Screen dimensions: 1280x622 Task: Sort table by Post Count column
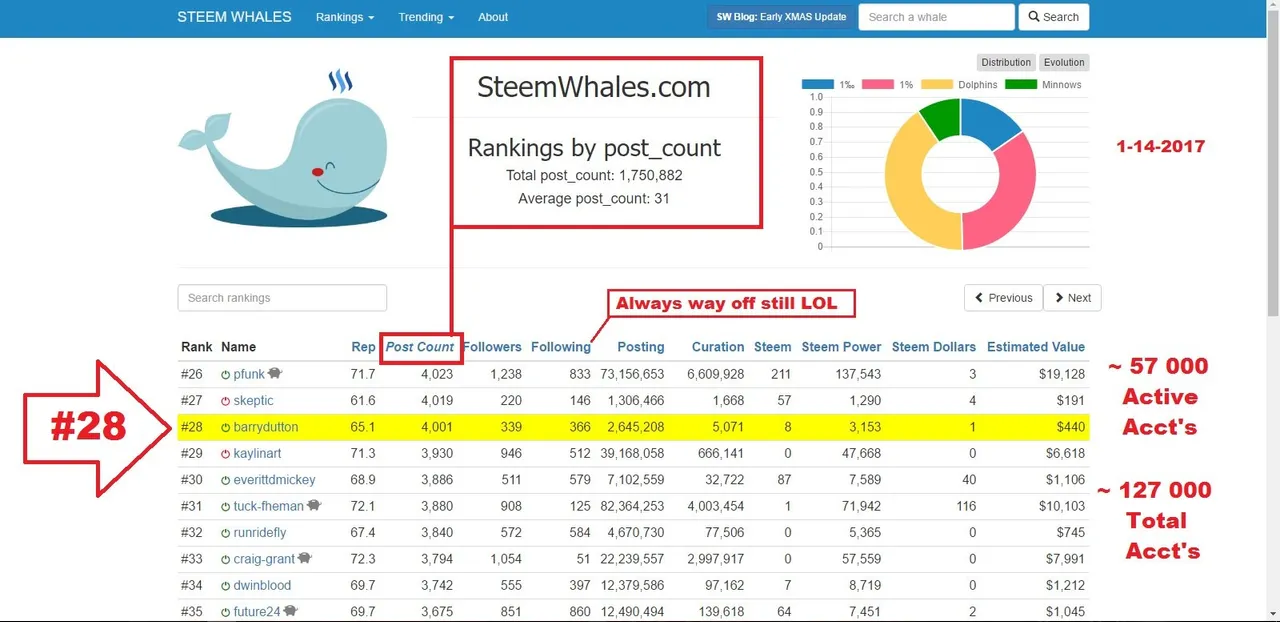420,347
